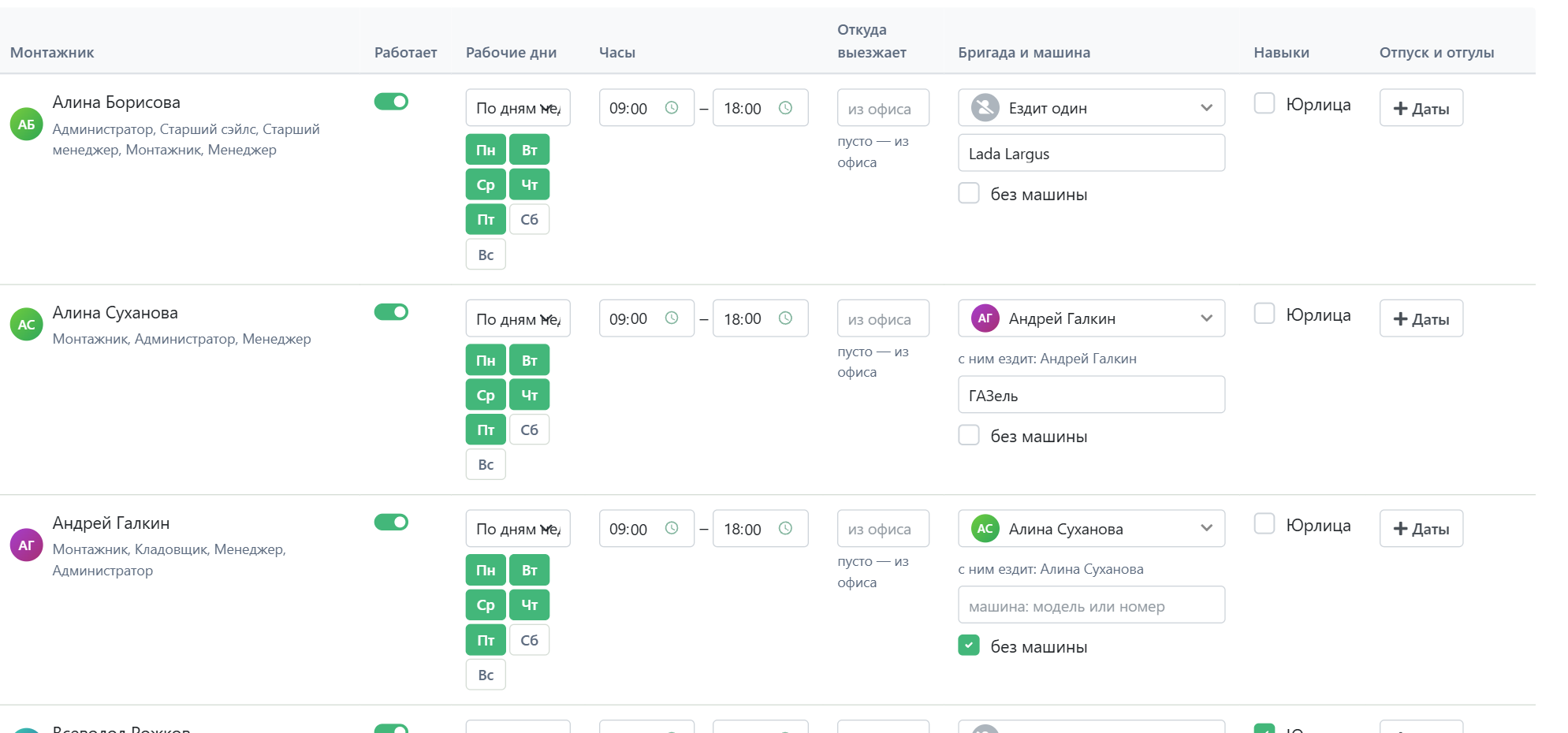Toggle the working switch for Андрей Галкин
This screenshot has width=1568, height=733.
click(391, 522)
